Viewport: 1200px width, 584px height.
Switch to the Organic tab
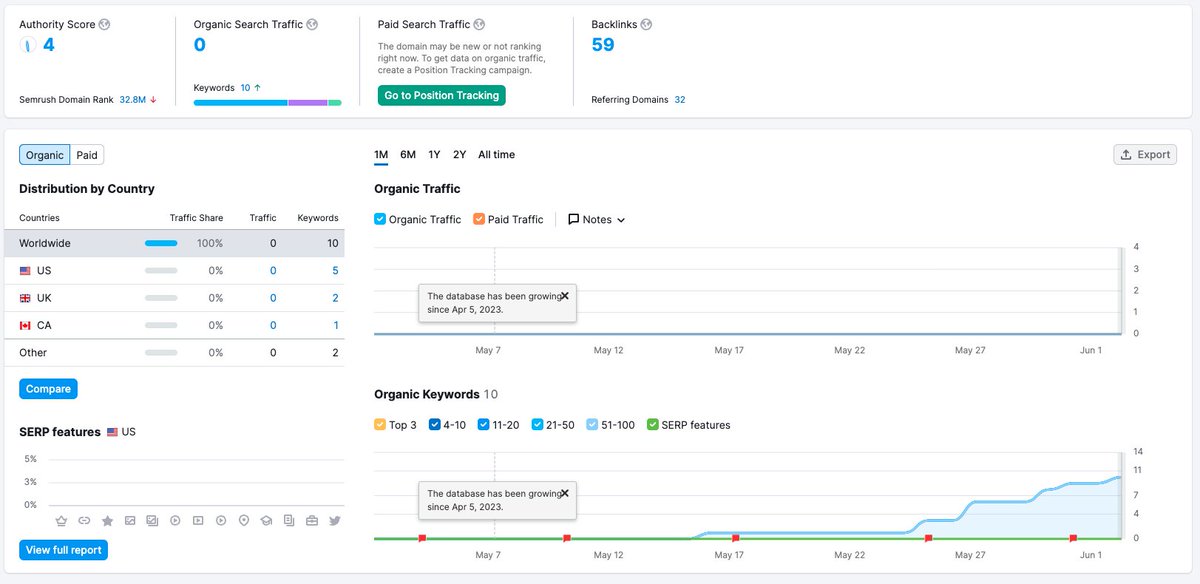point(45,155)
